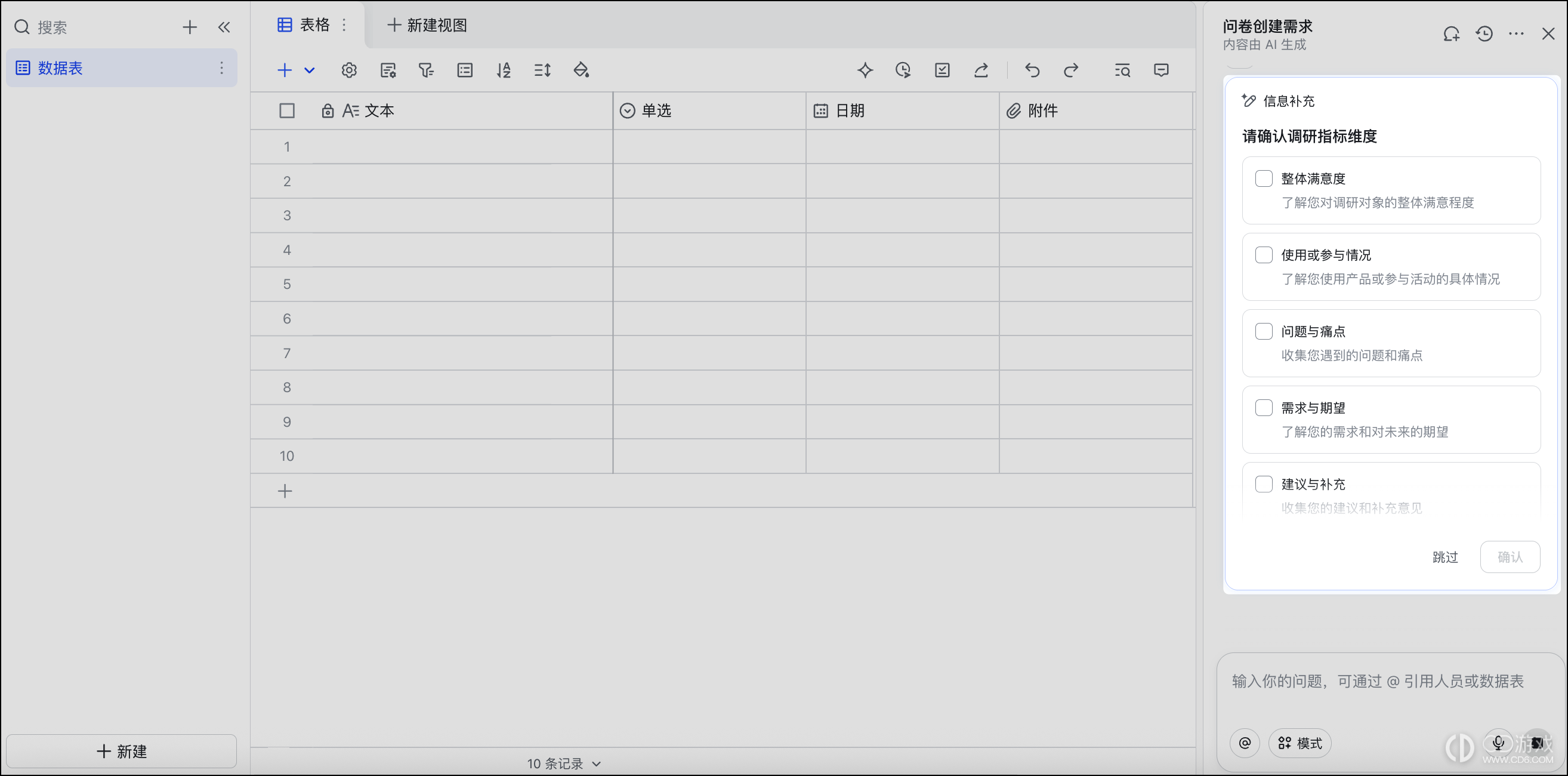Open the automation clock icon
Screen dimensions: 1568x776
[903, 70]
